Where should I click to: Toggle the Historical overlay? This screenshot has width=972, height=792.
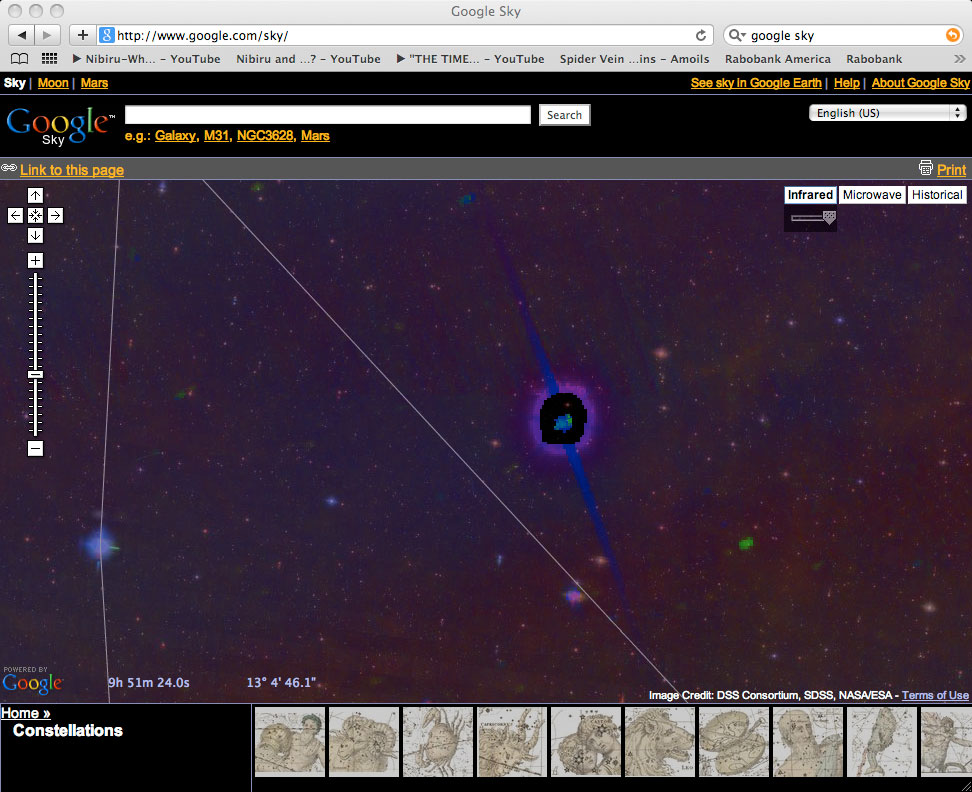937,195
